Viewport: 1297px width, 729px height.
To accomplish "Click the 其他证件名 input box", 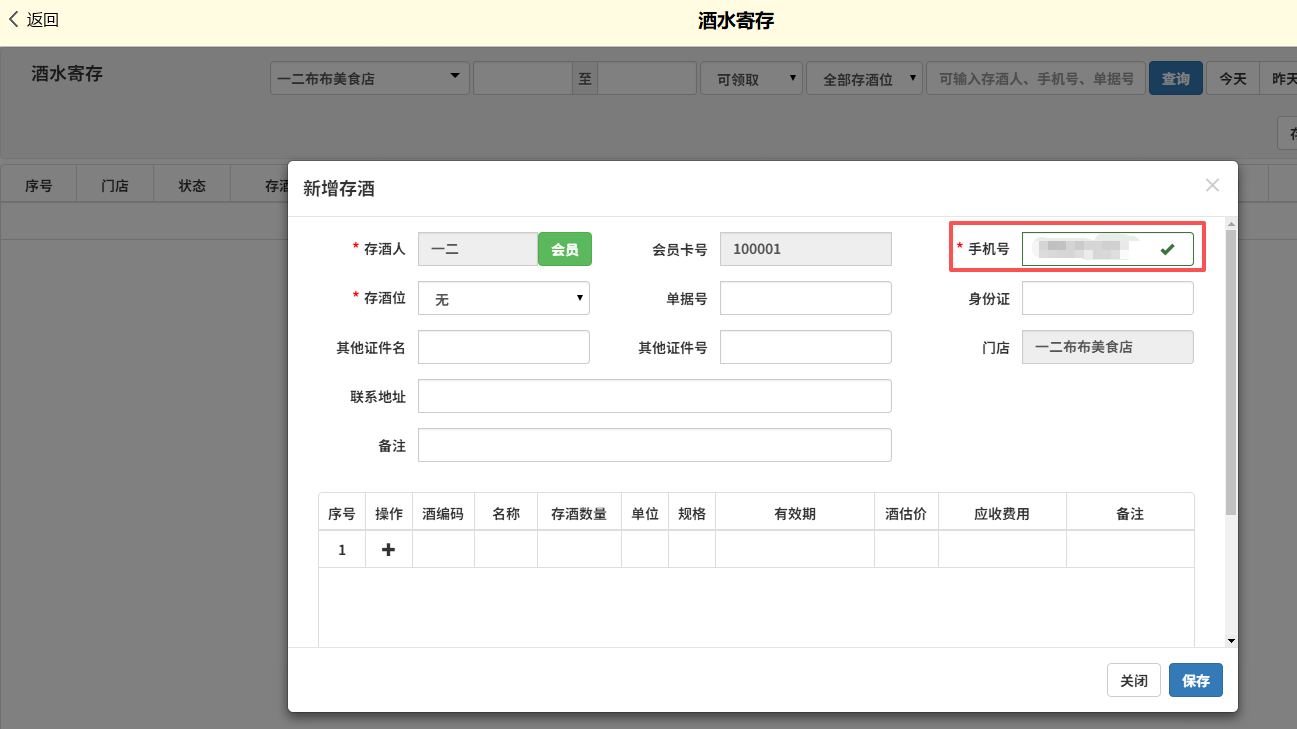I will [x=503, y=347].
